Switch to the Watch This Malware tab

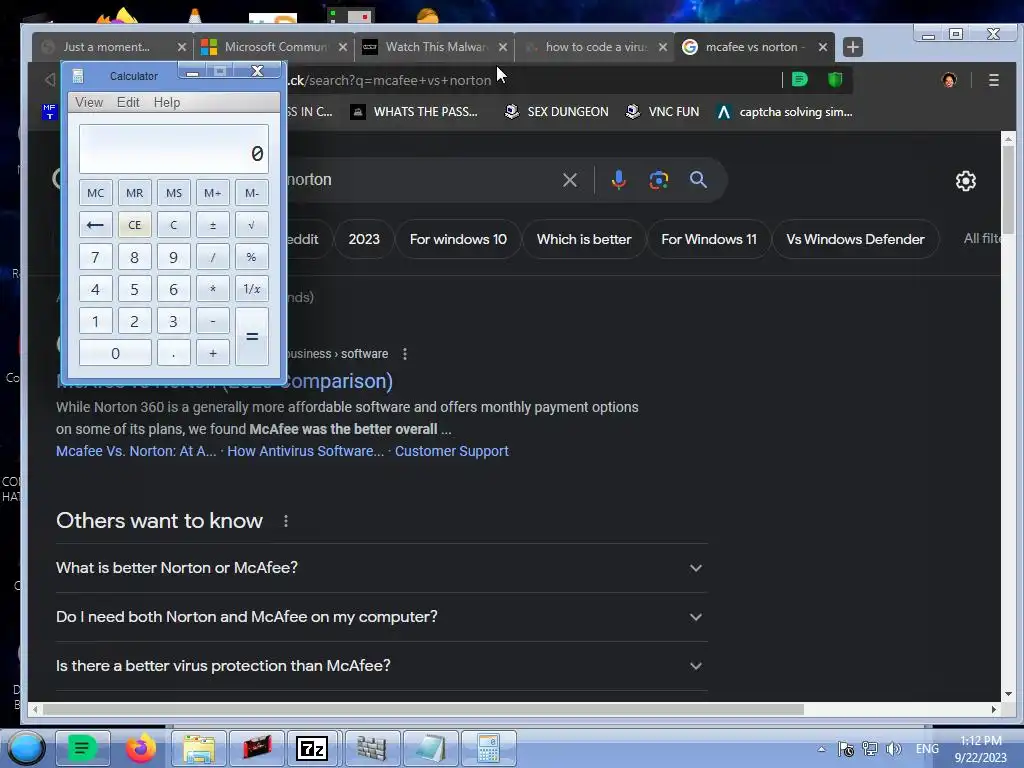pos(435,47)
